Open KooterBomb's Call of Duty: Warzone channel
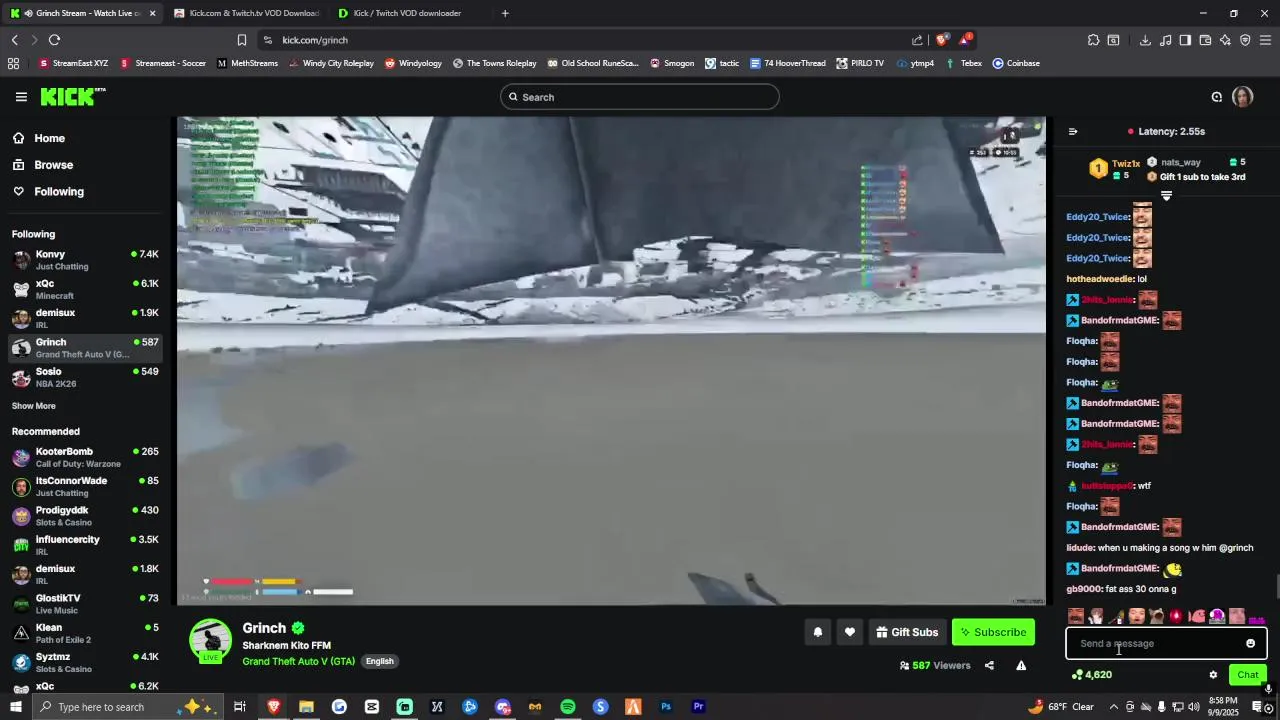 pyautogui.click(x=85, y=457)
